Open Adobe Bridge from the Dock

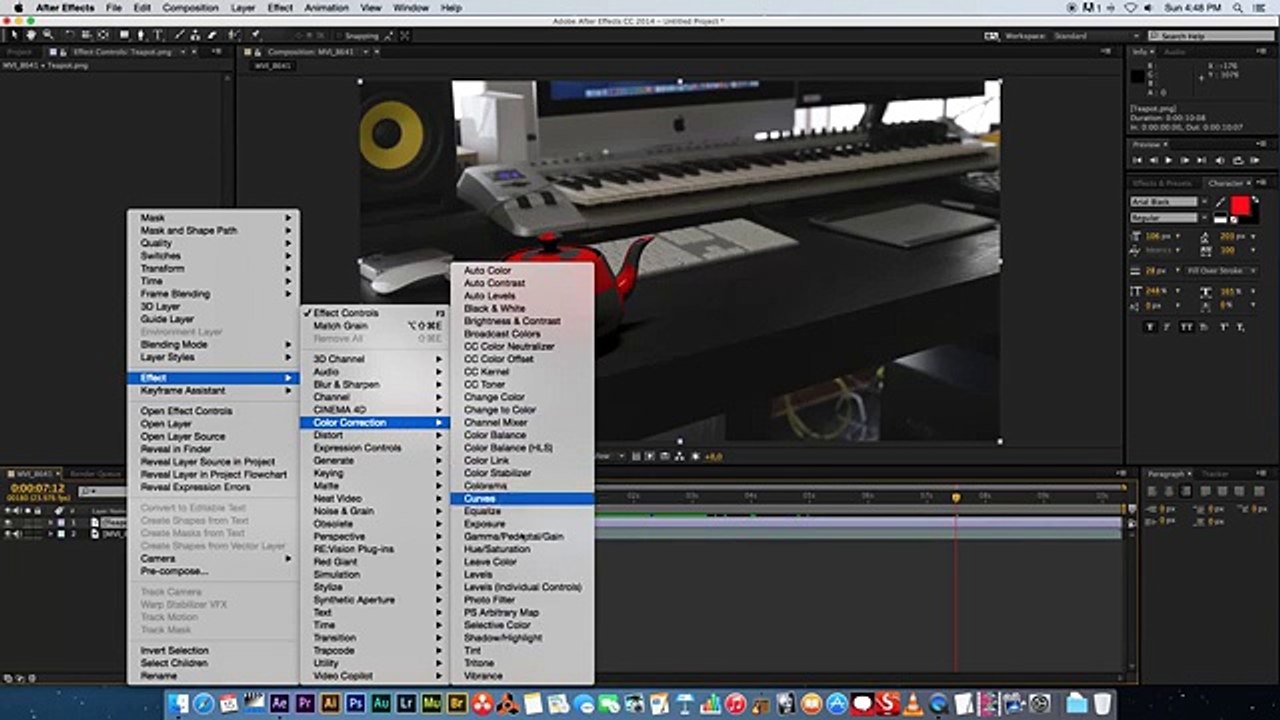pyautogui.click(x=457, y=704)
